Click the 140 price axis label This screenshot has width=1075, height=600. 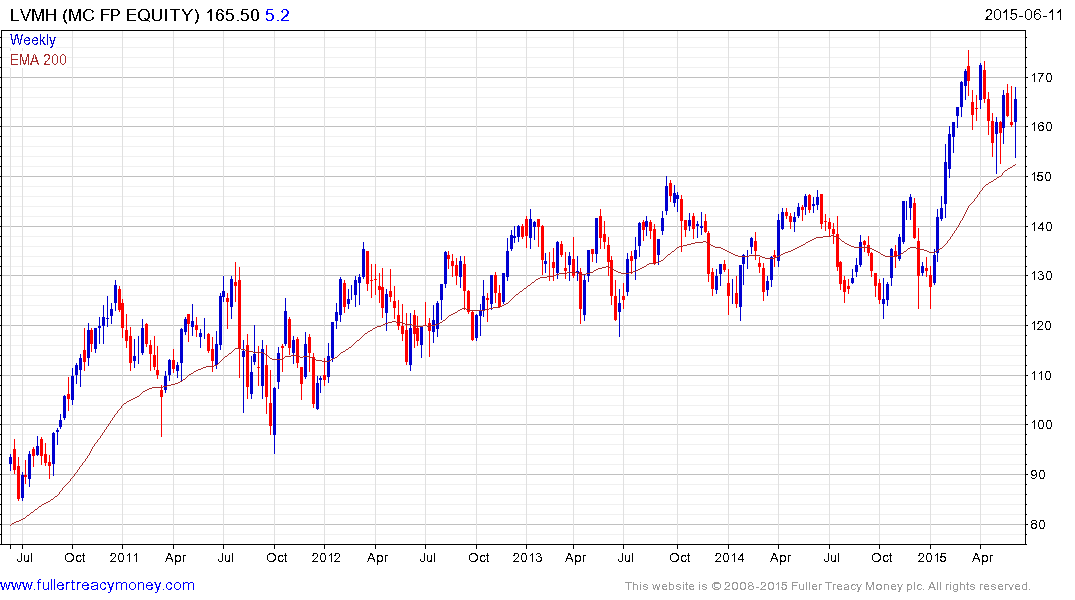(x=1041, y=226)
